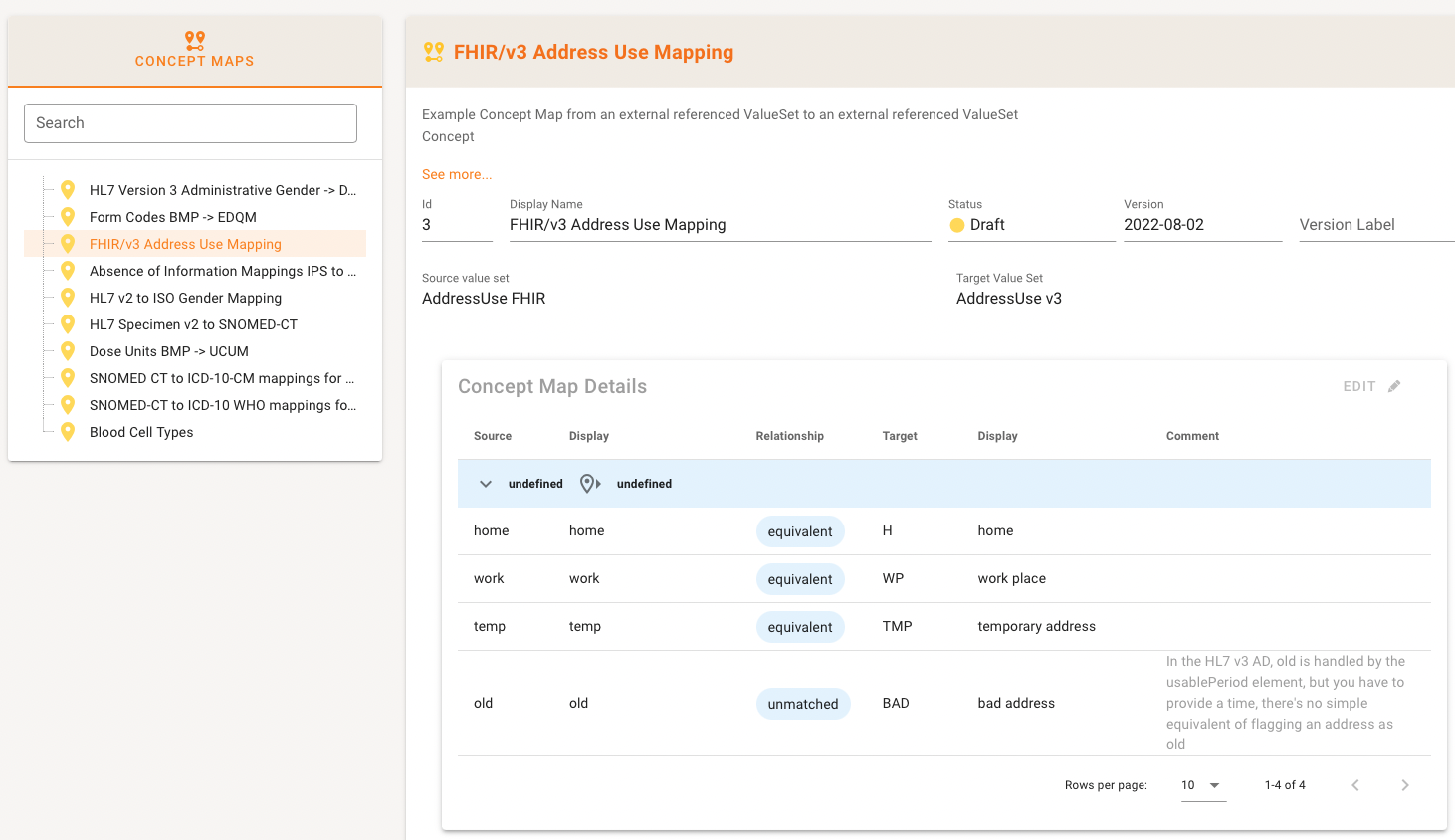Click map pin icon in undefined group row
The width and height of the screenshot is (1455, 840).
[x=589, y=484]
